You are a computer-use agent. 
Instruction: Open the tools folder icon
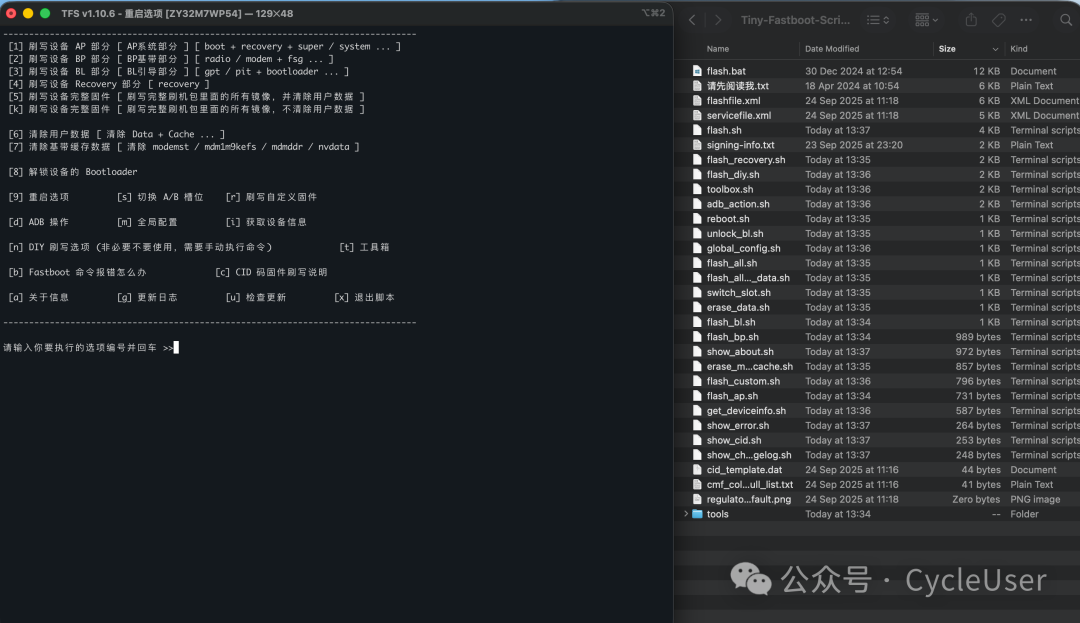tap(700, 513)
